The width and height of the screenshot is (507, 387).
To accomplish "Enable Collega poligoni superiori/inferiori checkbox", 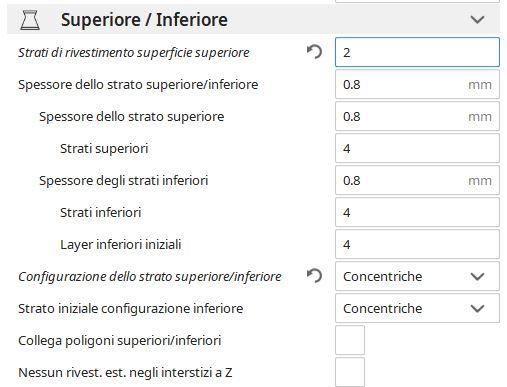I will click(350, 340).
